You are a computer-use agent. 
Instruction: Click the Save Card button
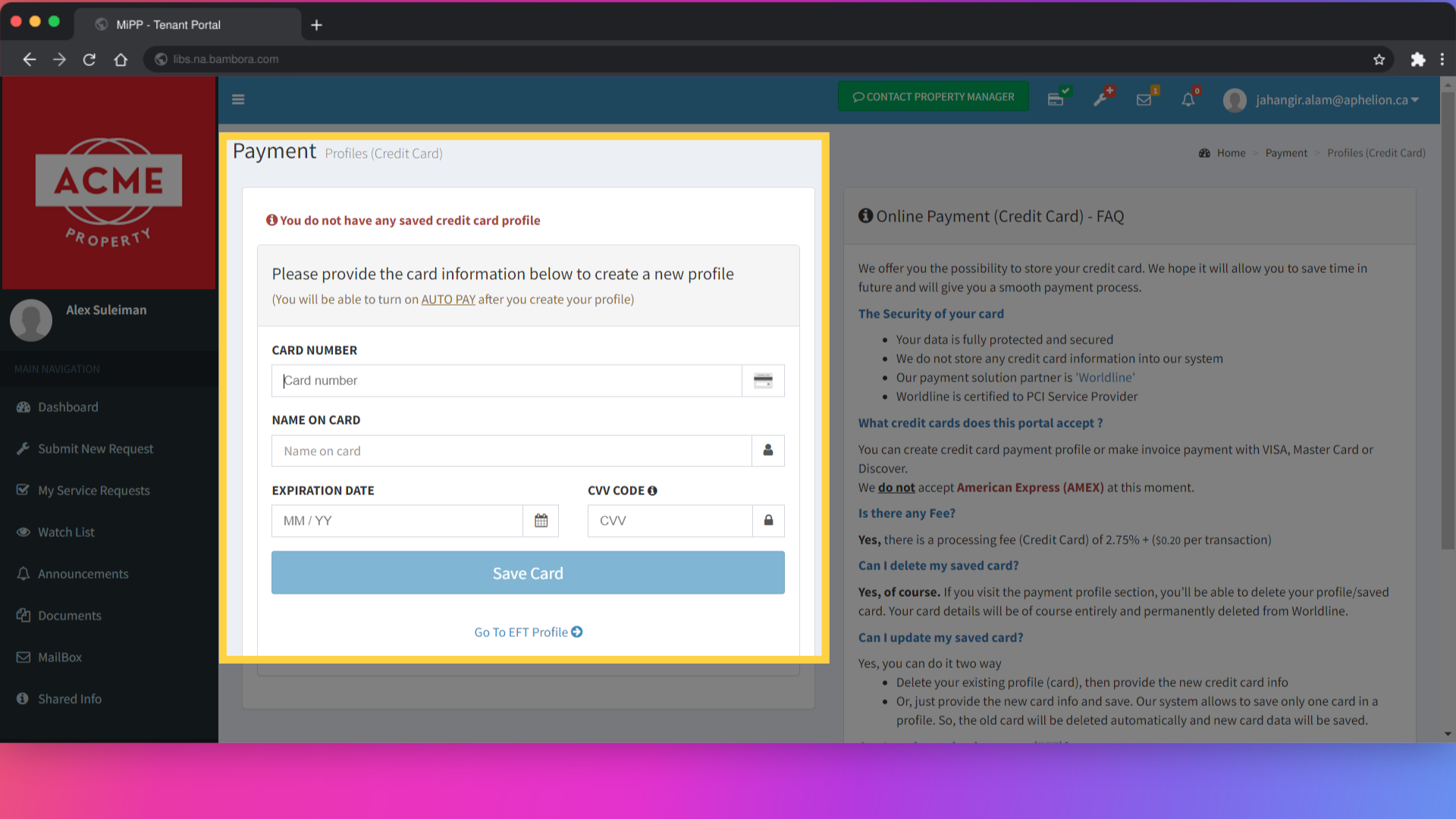coord(528,573)
